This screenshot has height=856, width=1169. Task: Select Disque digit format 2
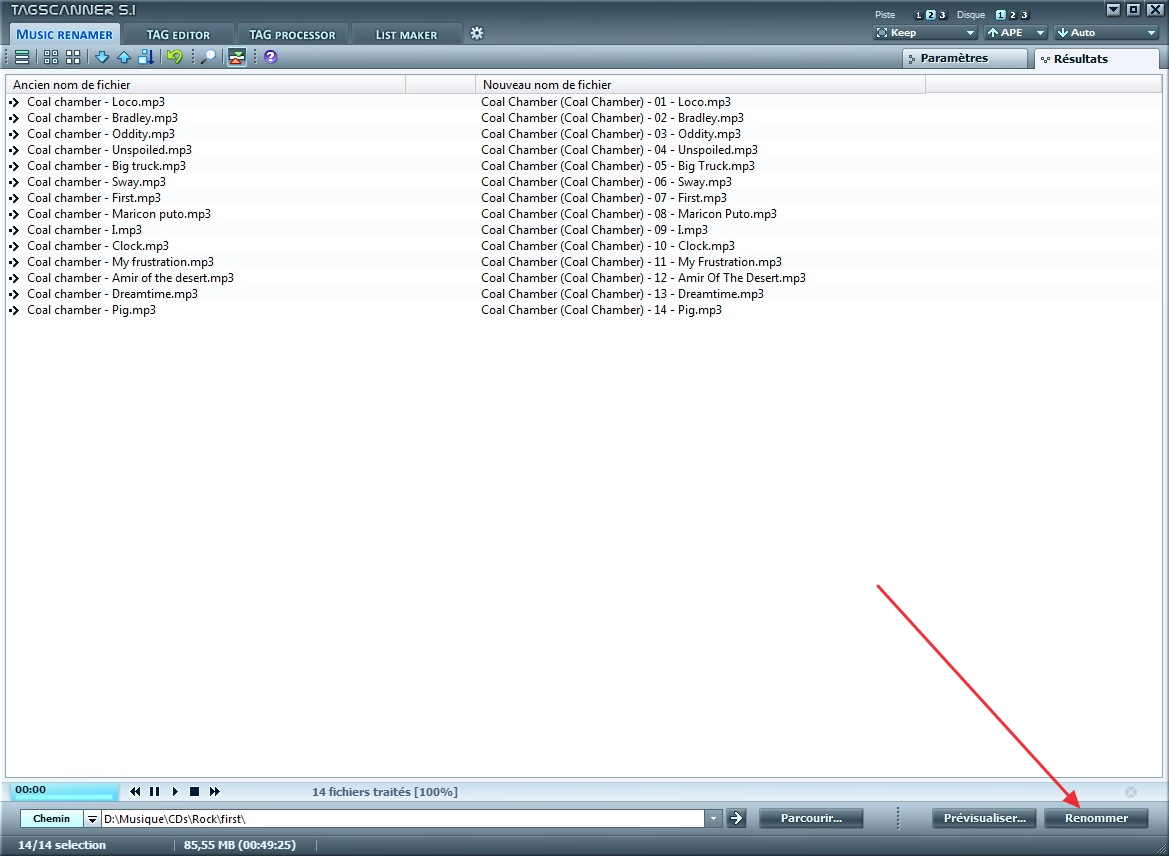coord(1012,15)
